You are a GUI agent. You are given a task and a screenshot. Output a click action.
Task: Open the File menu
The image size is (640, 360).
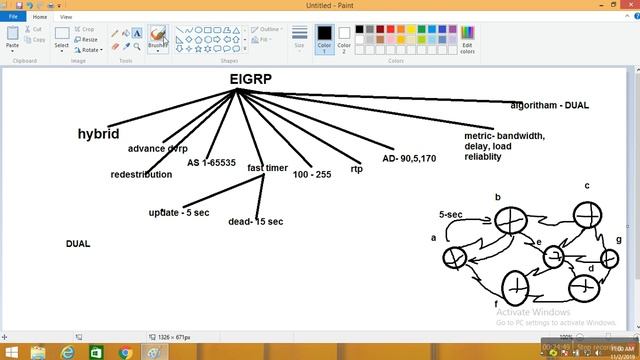[x=13, y=17]
